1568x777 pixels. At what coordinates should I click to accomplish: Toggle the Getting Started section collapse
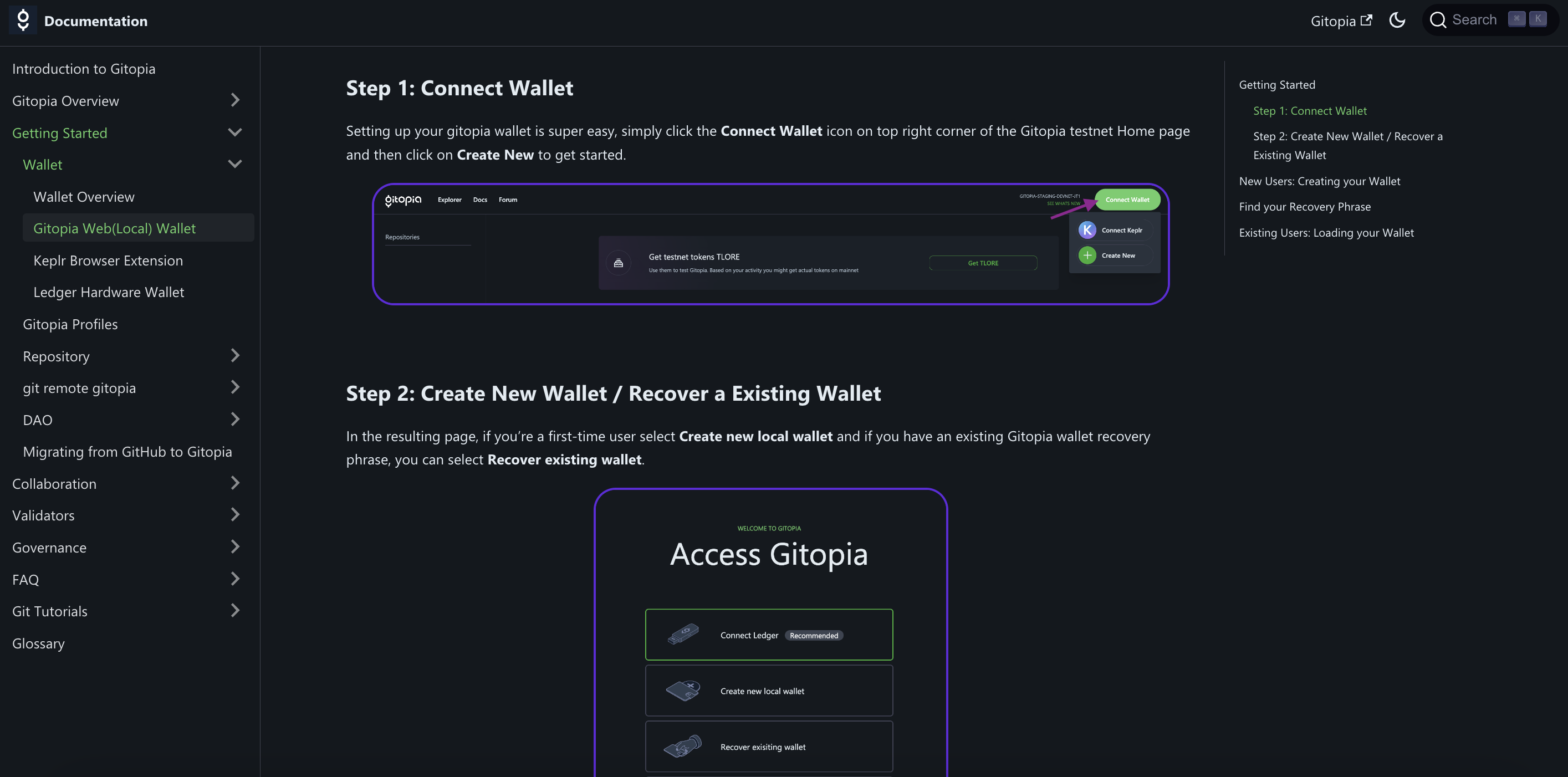[233, 131]
